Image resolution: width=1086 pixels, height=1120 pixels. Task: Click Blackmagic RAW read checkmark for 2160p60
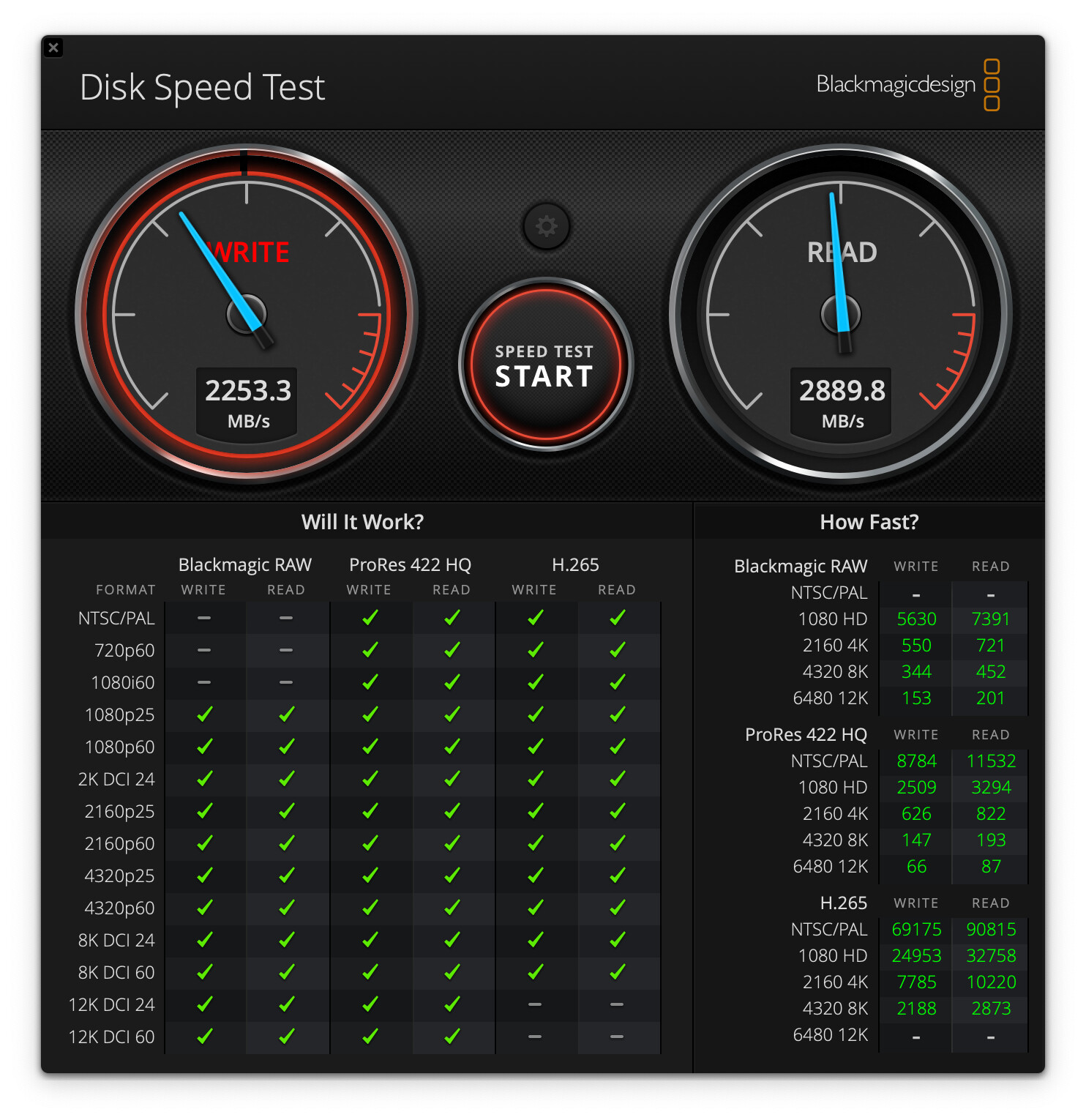(x=287, y=843)
